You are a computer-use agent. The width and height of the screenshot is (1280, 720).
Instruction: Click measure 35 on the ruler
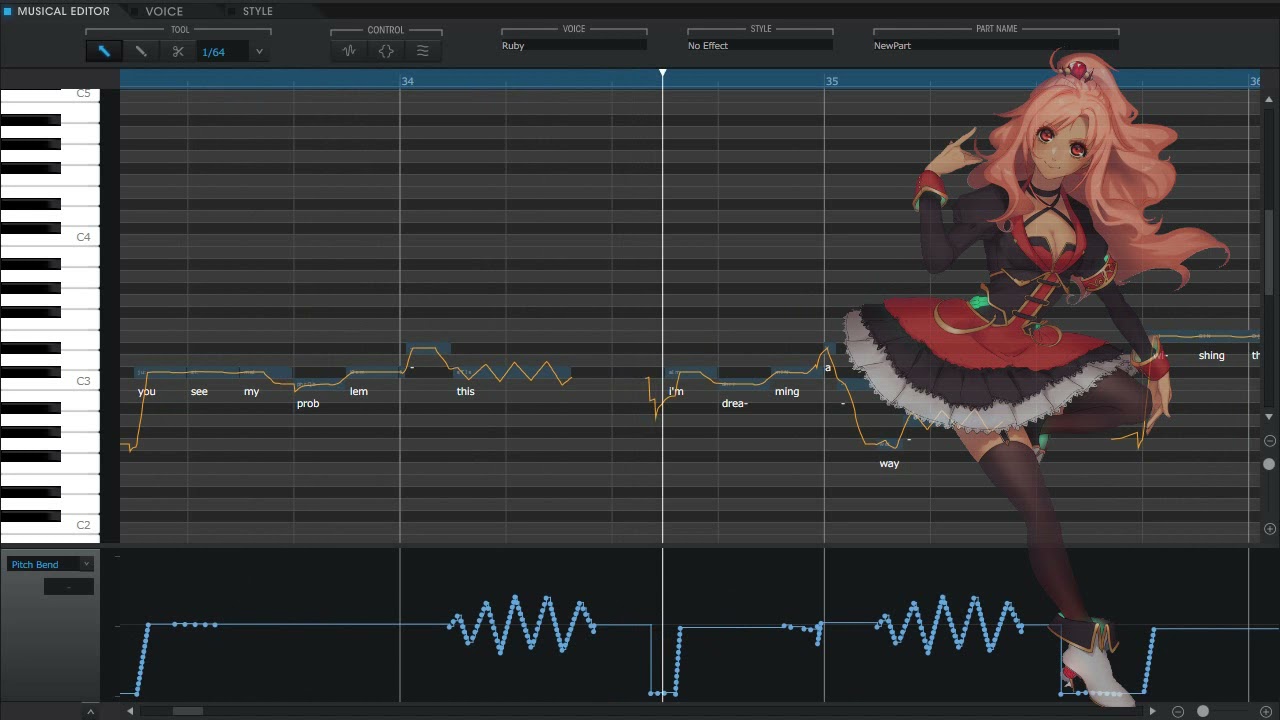832,81
